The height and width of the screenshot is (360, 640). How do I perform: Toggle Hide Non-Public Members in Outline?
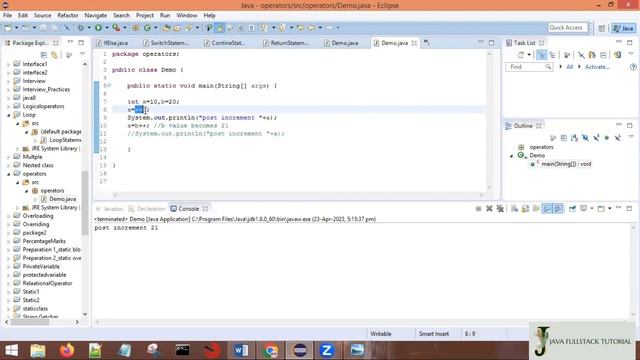pos(607,138)
